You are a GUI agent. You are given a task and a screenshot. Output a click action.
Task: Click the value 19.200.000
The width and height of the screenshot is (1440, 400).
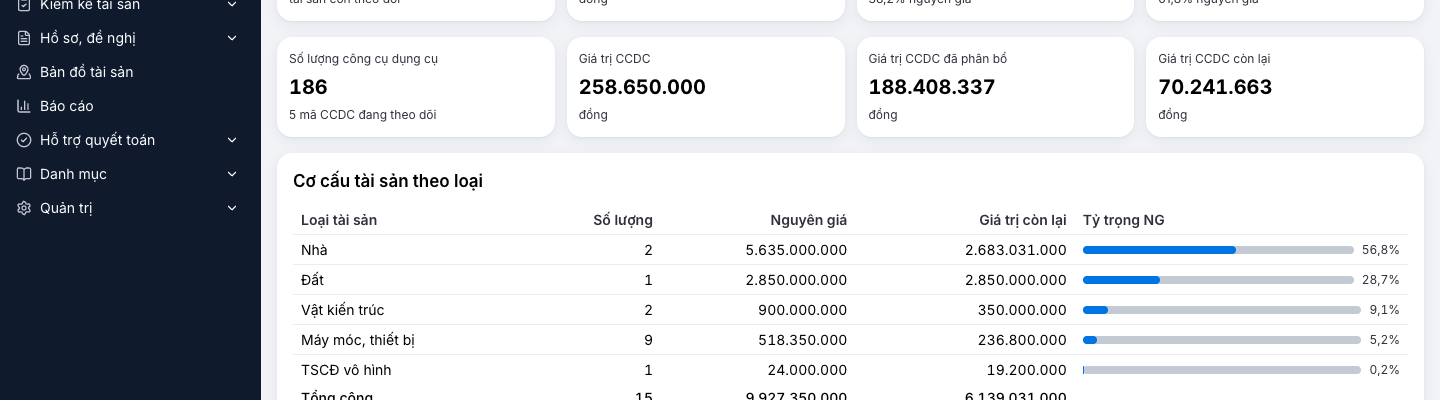tap(1027, 370)
